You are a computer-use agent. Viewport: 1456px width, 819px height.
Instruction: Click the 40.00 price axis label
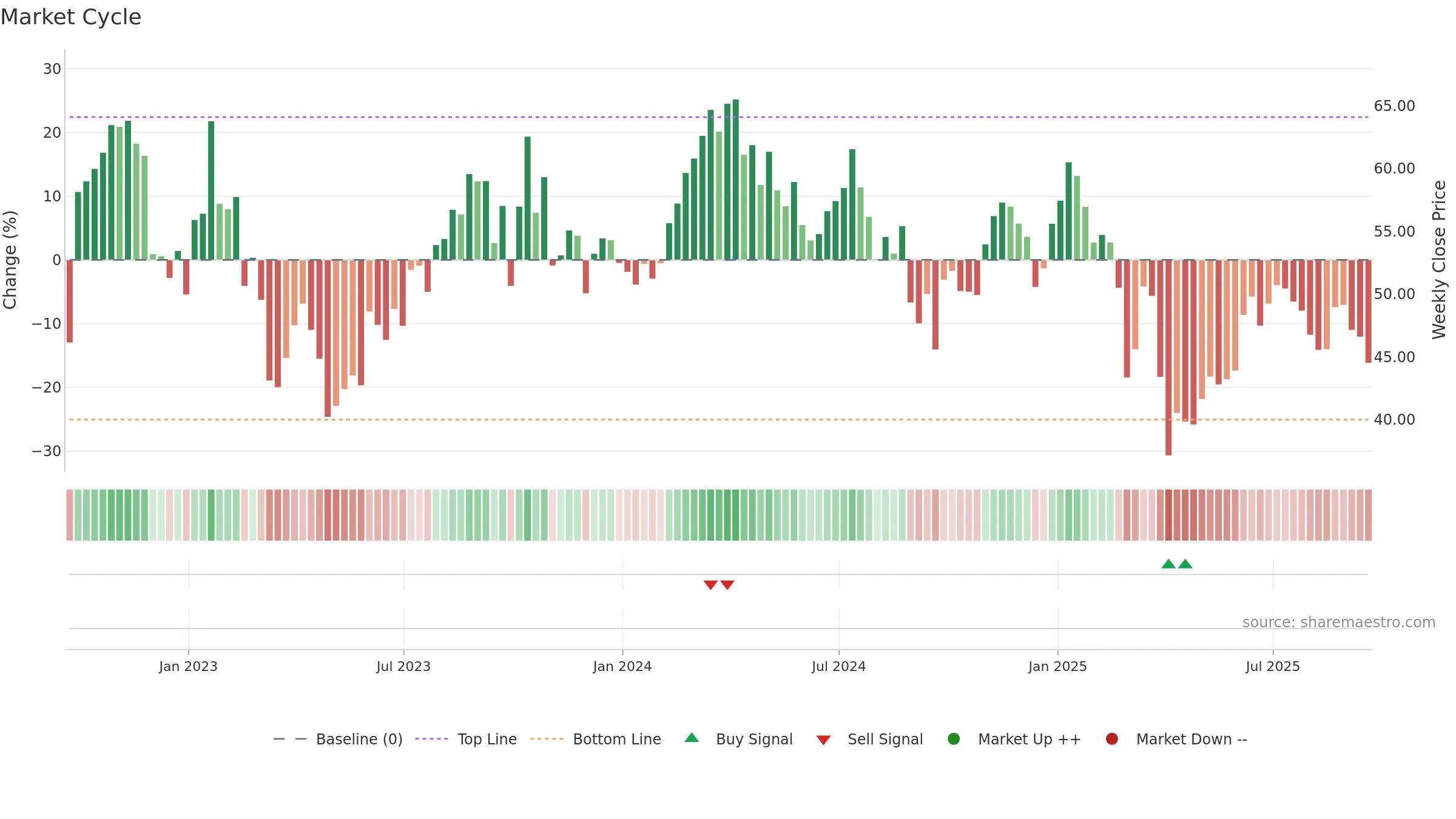pyautogui.click(x=1395, y=420)
